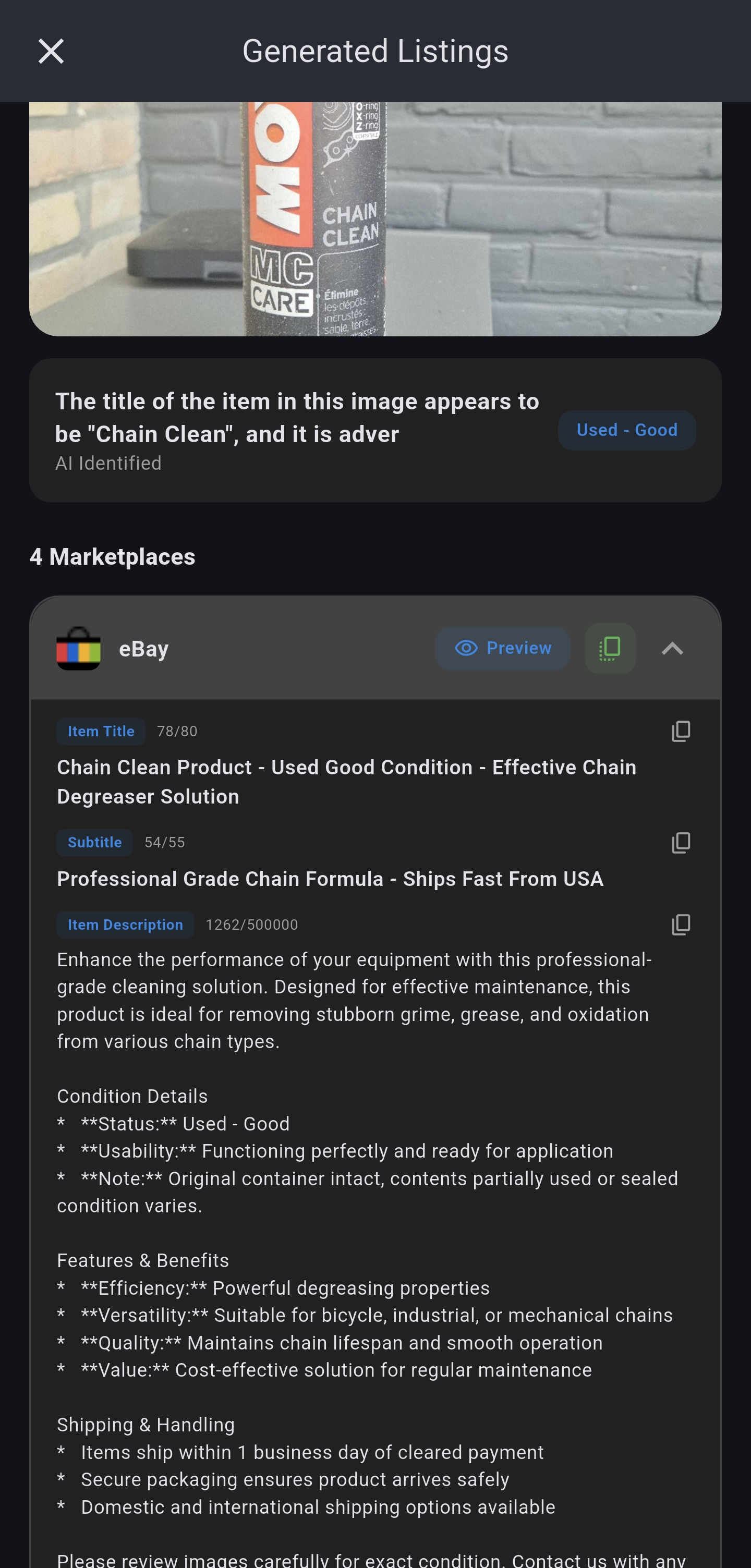Select the Subtitle label tag

95,843
